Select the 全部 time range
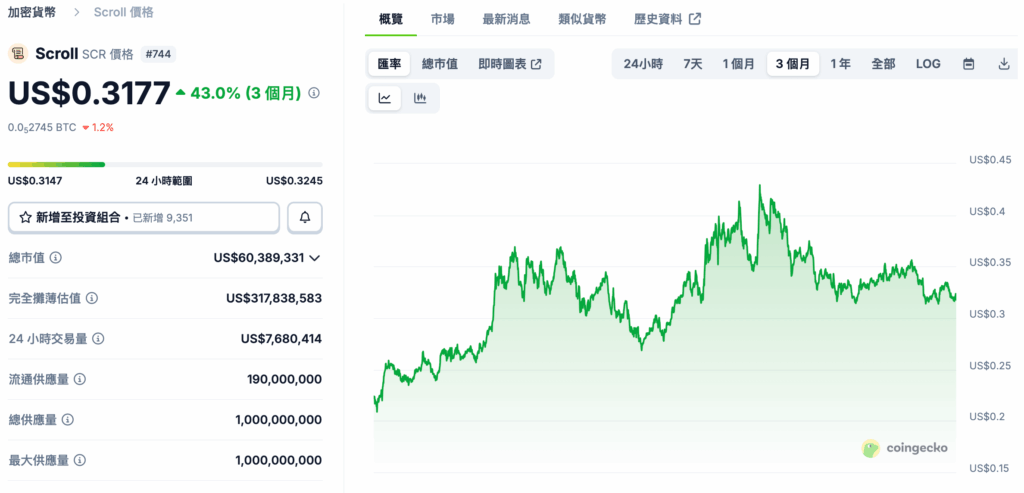Viewport: 1024px width, 493px height. click(883, 64)
